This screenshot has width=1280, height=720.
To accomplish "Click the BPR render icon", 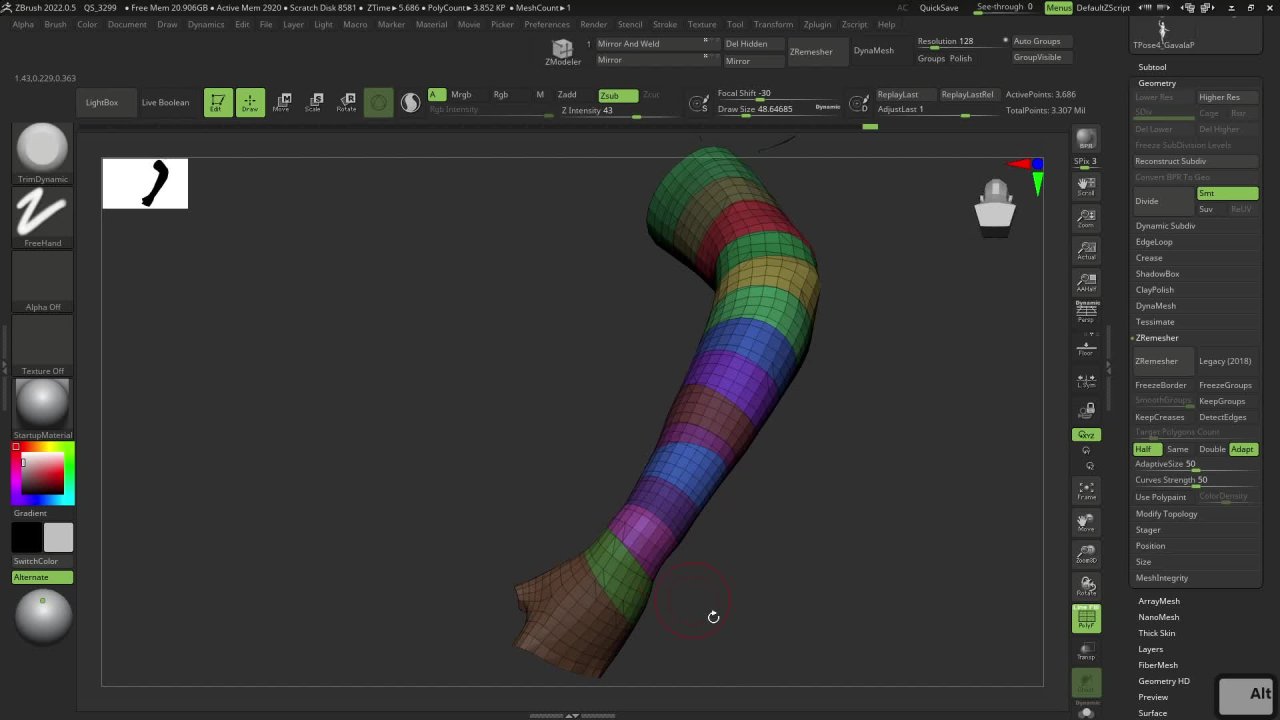I will pyautogui.click(x=1086, y=140).
